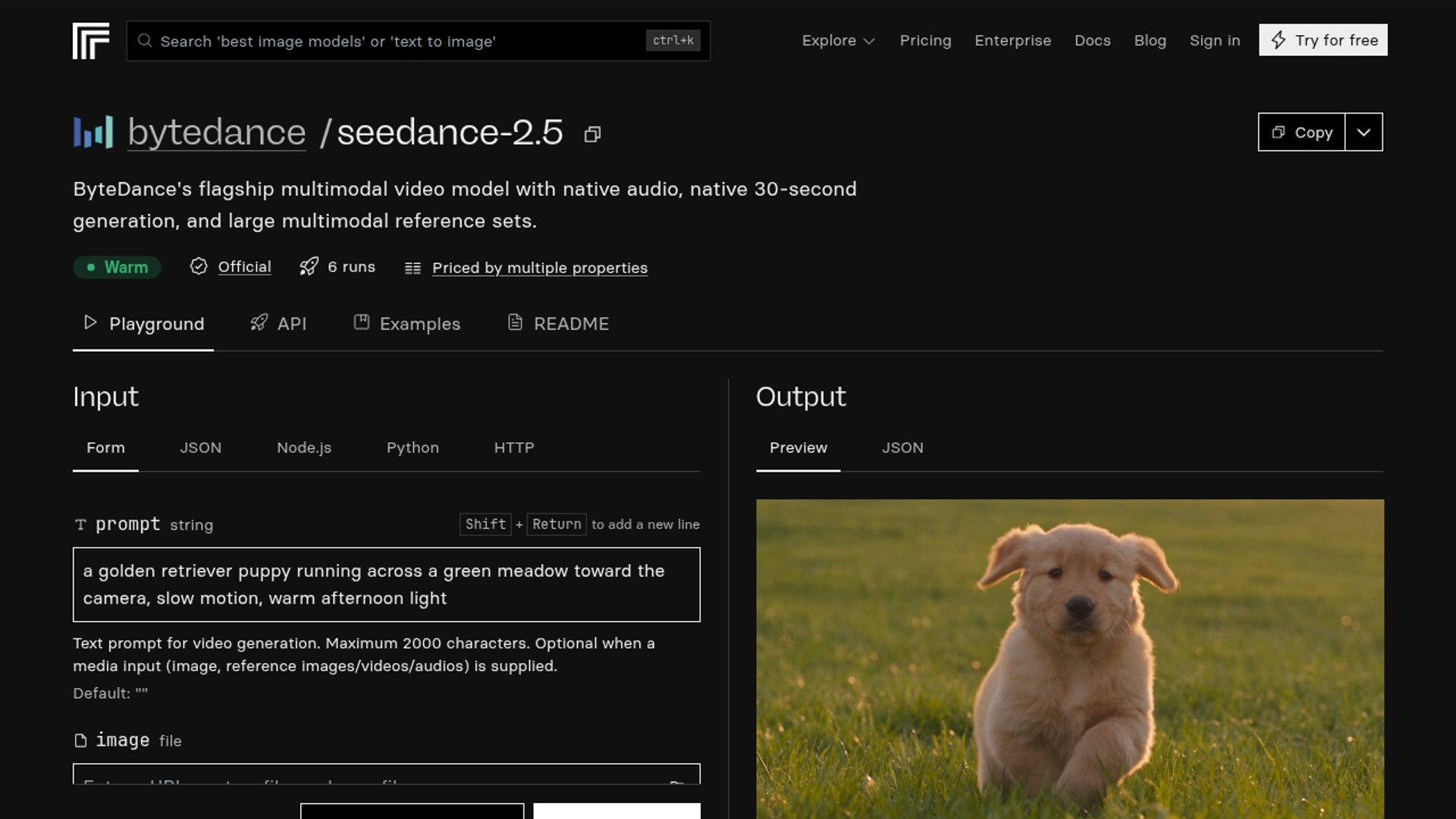Screen dimensions: 1456x819
Task: Open the Enterprise link
Action: pyautogui.click(x=1013, y=40)
